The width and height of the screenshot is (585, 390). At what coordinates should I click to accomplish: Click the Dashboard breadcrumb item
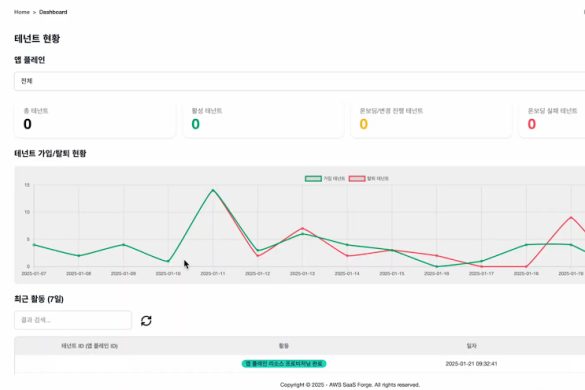[x=53, y=12]
